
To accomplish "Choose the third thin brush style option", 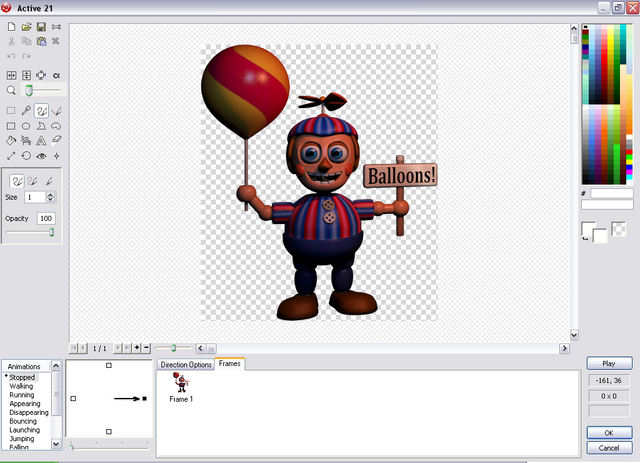I will point(49,181).
